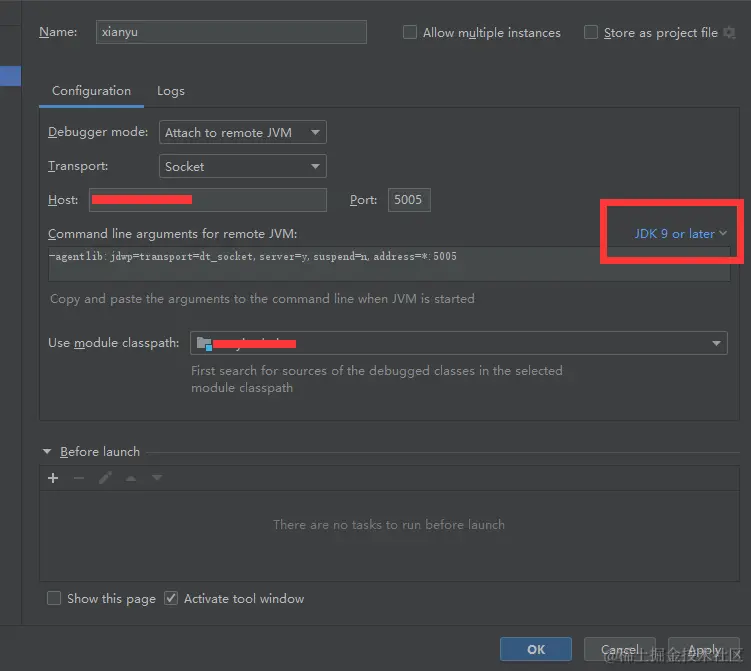Click the edit task pencil icon

coord(105,478)
